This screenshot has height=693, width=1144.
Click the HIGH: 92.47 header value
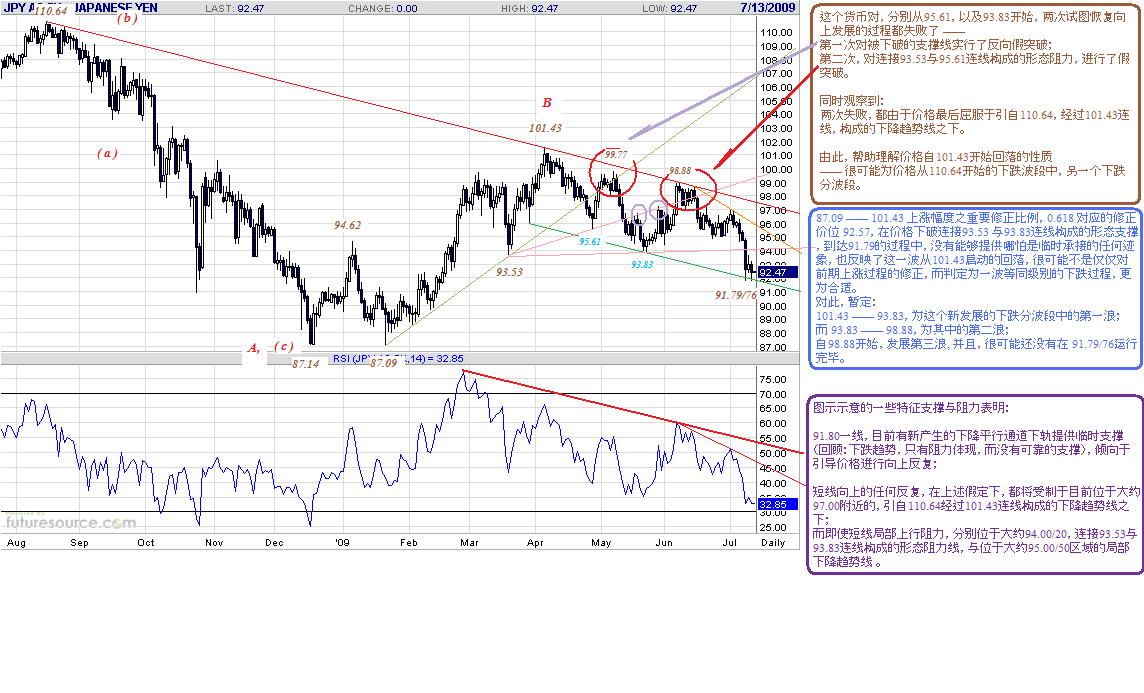[530, 8]
